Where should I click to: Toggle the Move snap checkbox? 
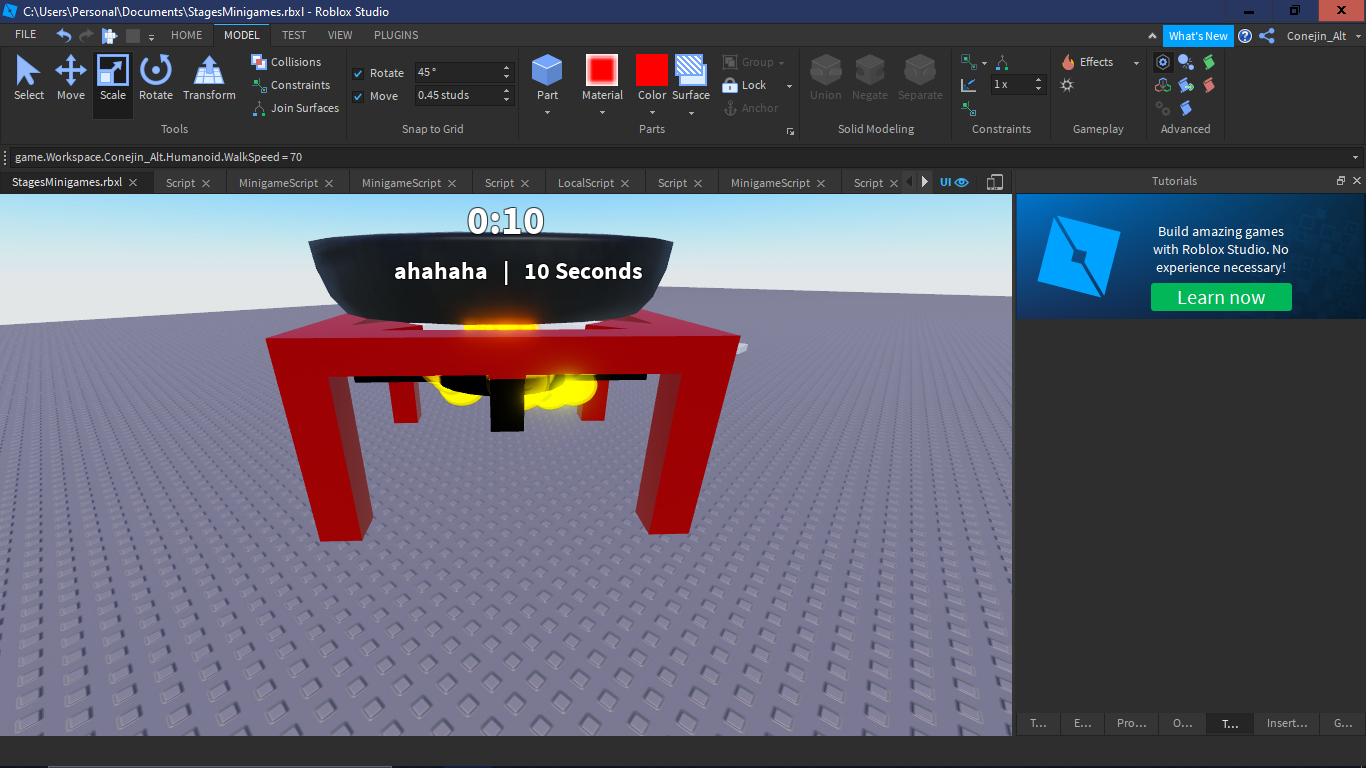(358, 96)
